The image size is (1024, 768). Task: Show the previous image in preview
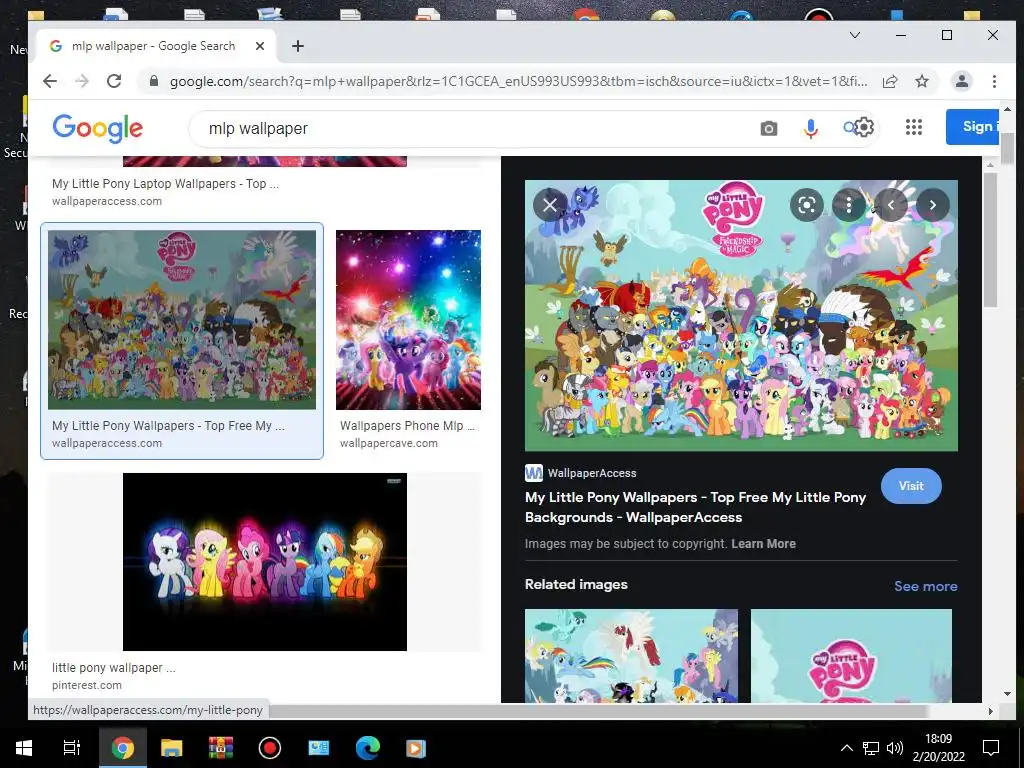coord(890,205)
